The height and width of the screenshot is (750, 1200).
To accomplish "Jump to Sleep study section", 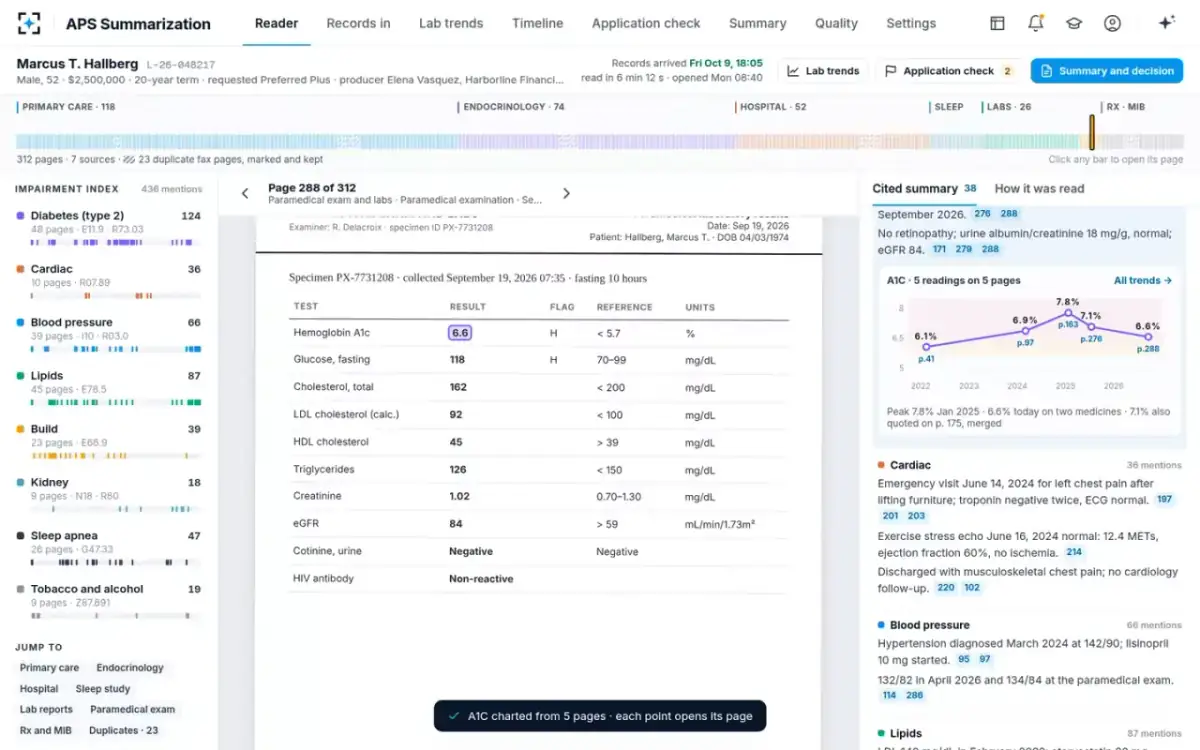I will [x=103, y=689].
